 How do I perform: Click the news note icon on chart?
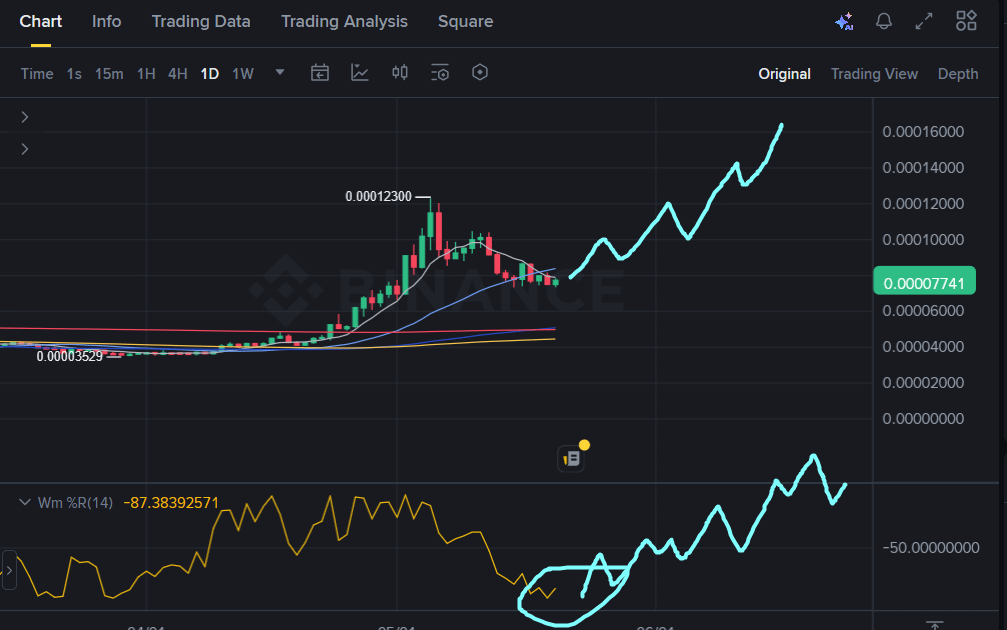click(x=572, y=459)
